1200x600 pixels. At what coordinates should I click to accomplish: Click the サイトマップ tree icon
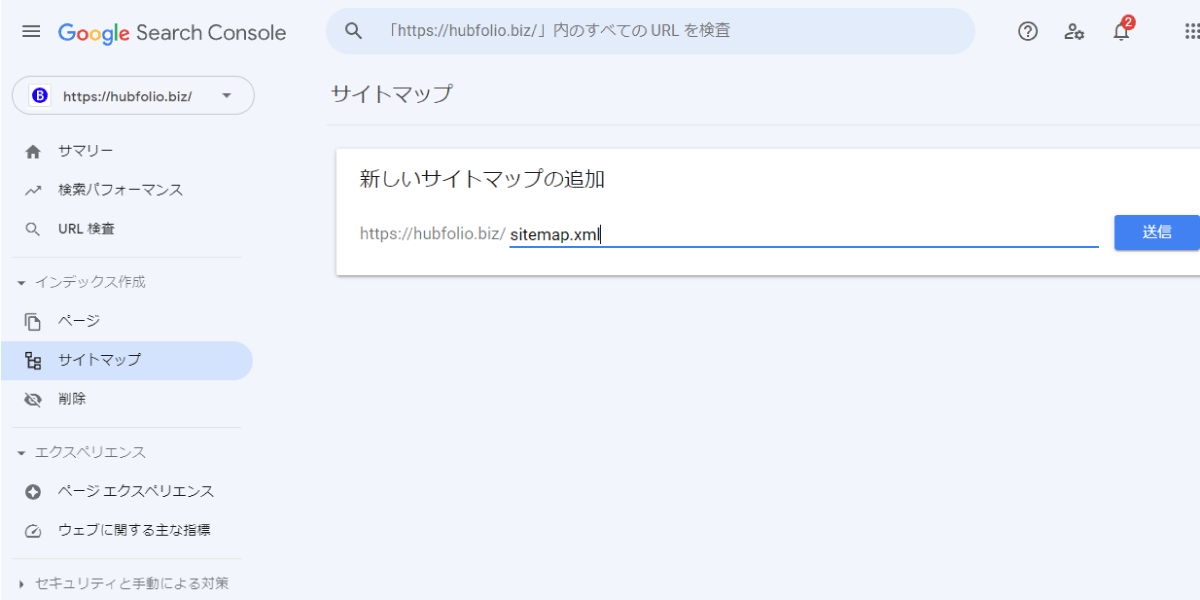click(33, 360)
